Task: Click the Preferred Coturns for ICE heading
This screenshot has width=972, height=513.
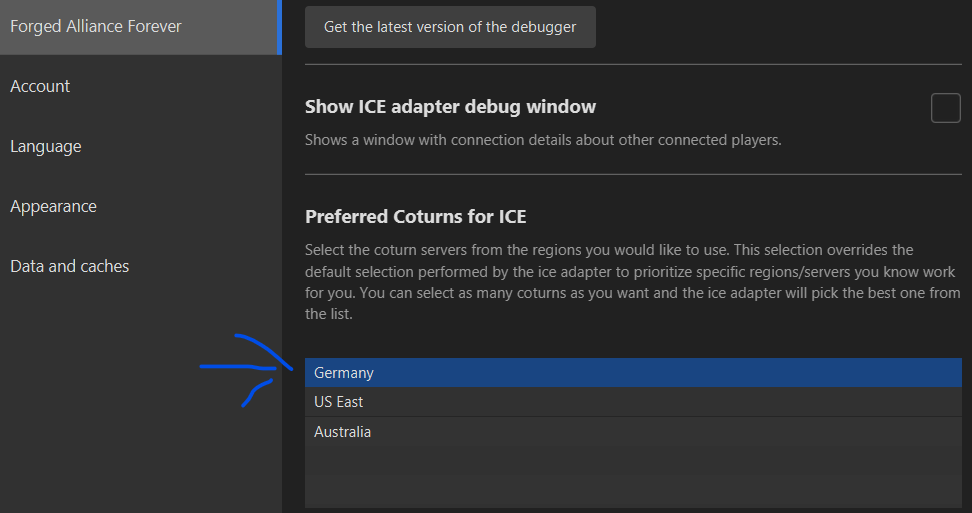Action: [415, 216]
